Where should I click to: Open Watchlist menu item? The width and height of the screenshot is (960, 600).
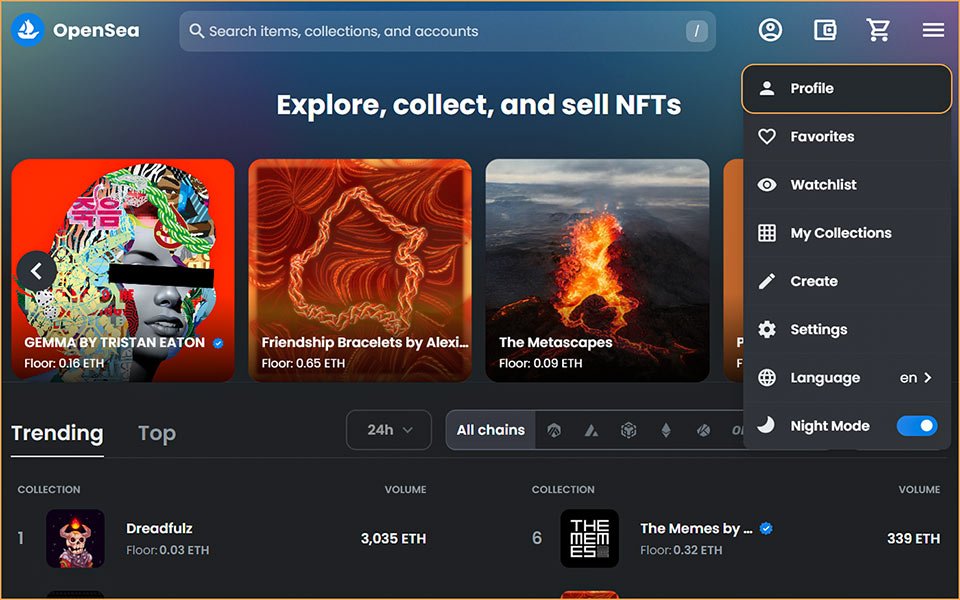point(847,184)
